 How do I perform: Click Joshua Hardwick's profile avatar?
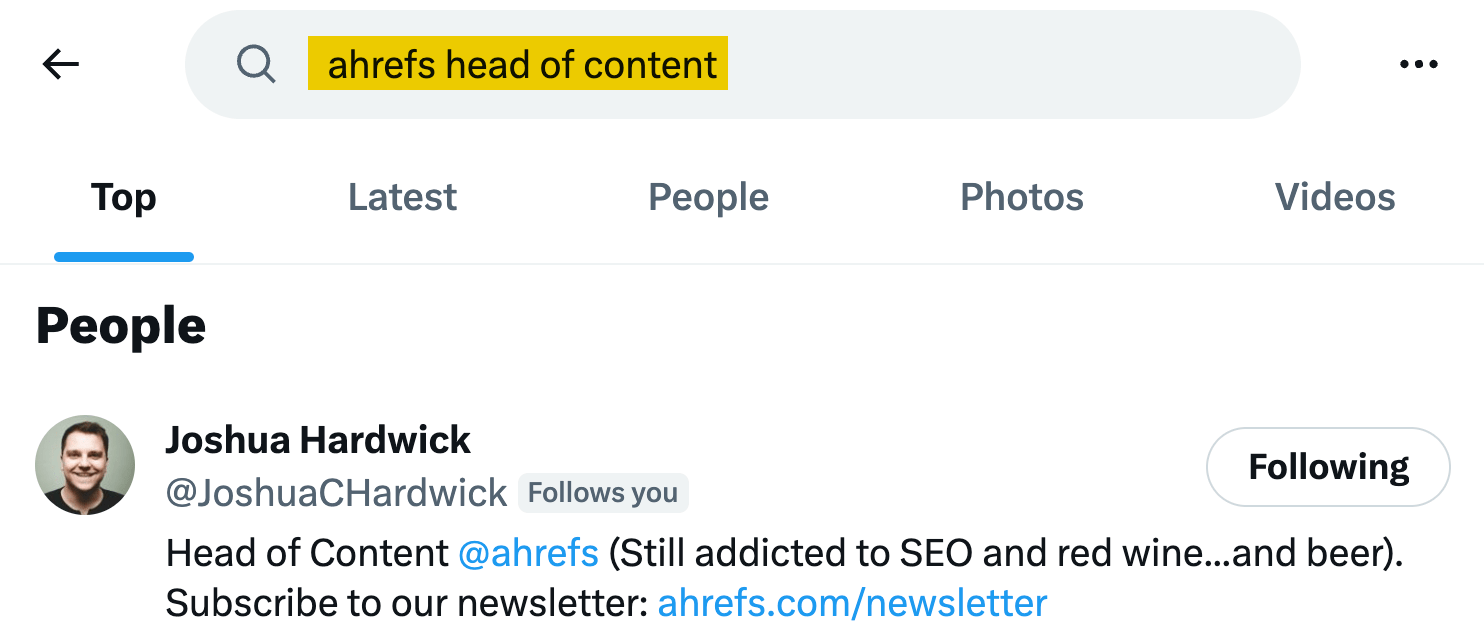tap(85, 465)
